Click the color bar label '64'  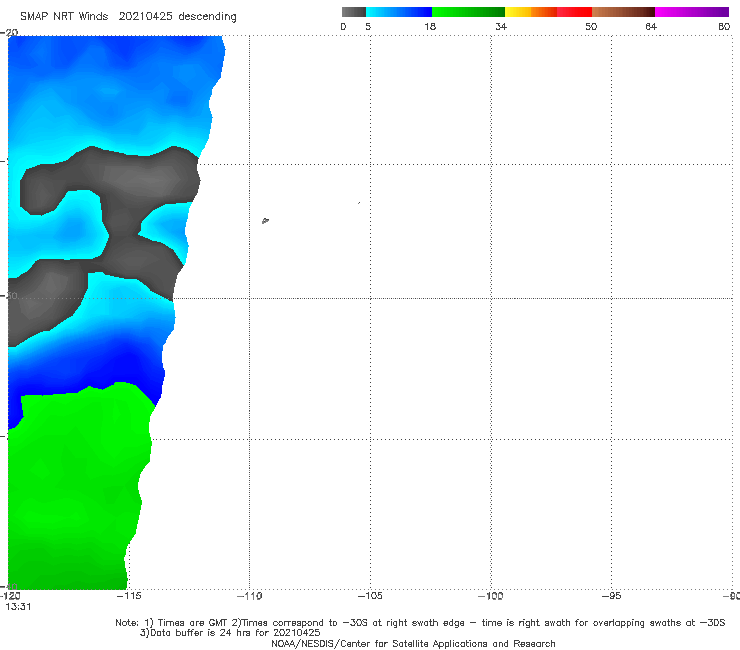651,27
